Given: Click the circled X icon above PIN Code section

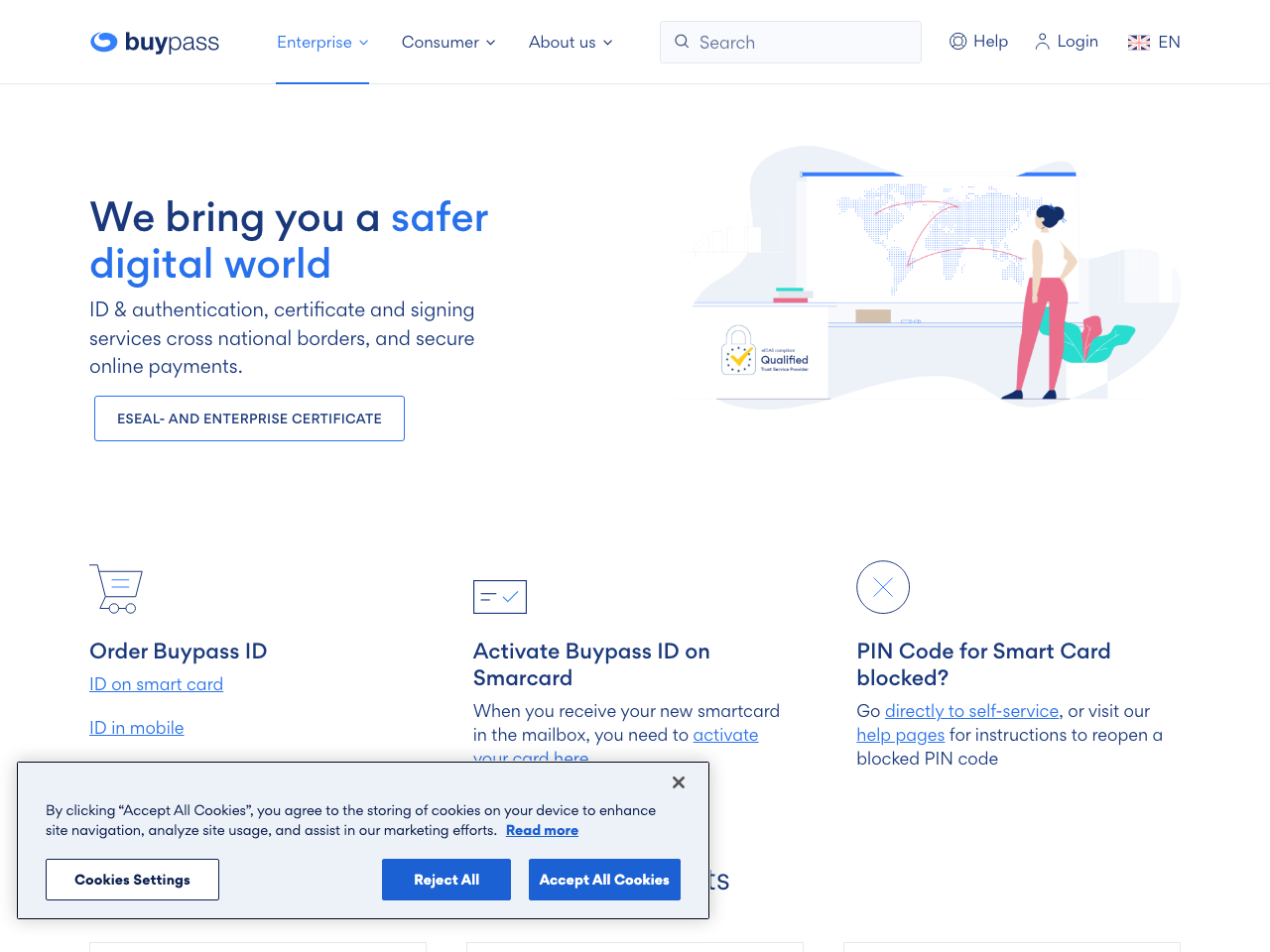Looking at the screenshot, I should coord(882,587).
